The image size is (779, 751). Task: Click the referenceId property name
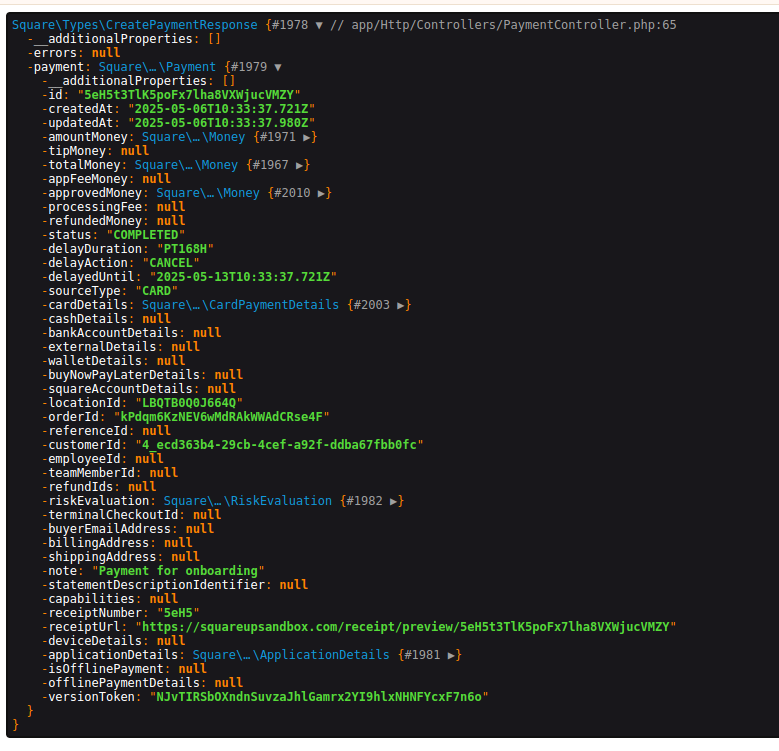point(88,431)
